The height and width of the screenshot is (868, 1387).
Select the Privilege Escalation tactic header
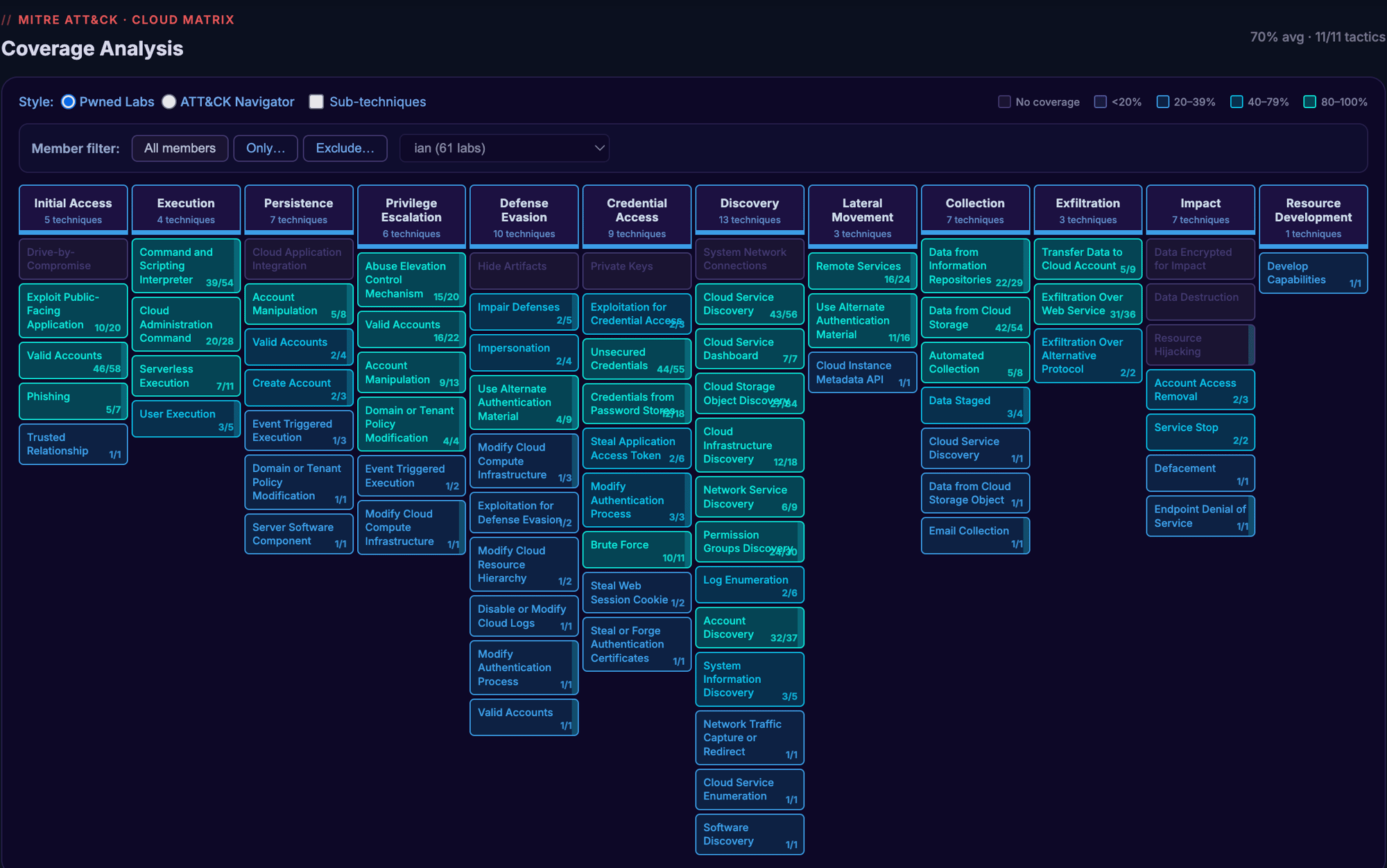pyautogui.click(x=411, y=216)
